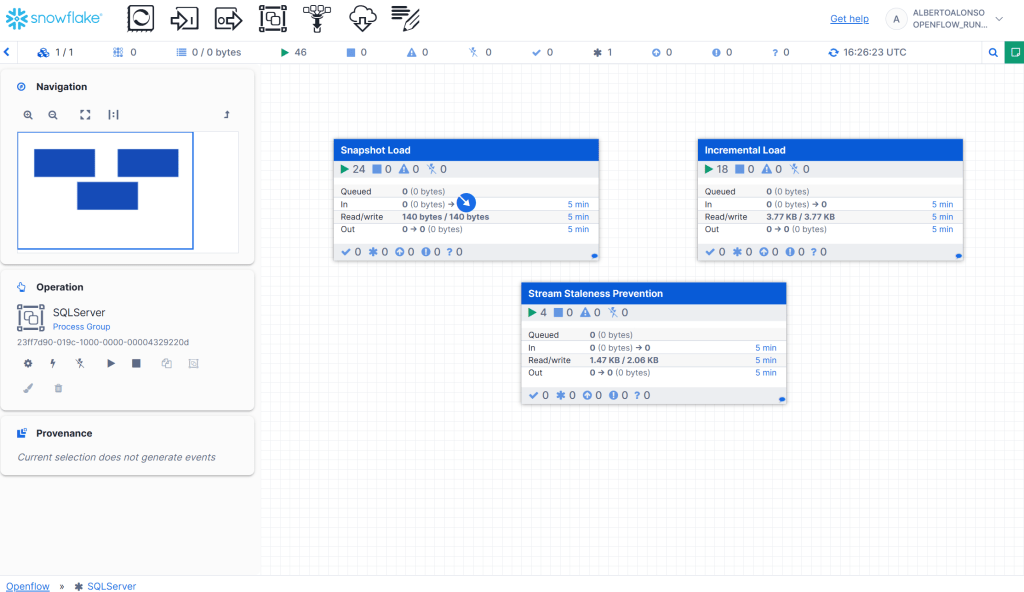Open the search magnifier in the status bar
The image size is (1024, 592).
[993, 52]
